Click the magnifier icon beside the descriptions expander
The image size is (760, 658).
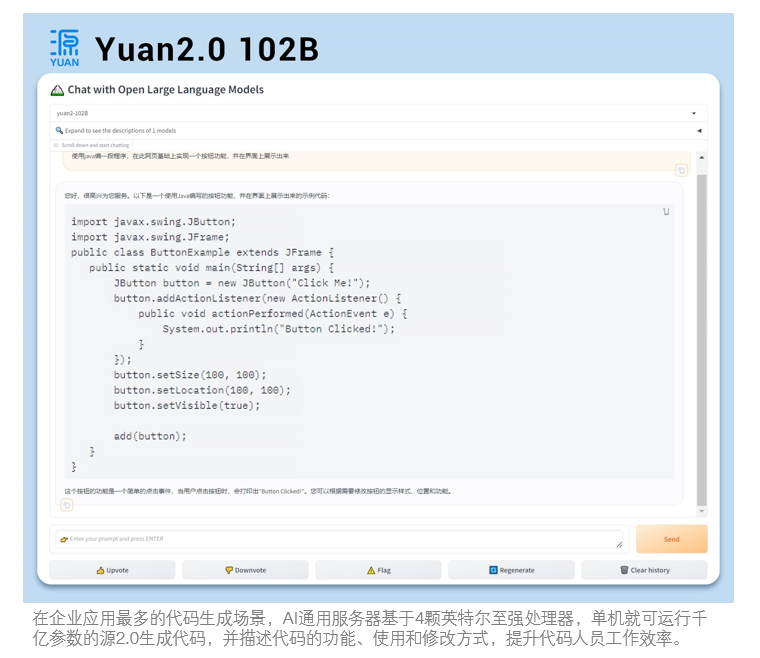59,130
